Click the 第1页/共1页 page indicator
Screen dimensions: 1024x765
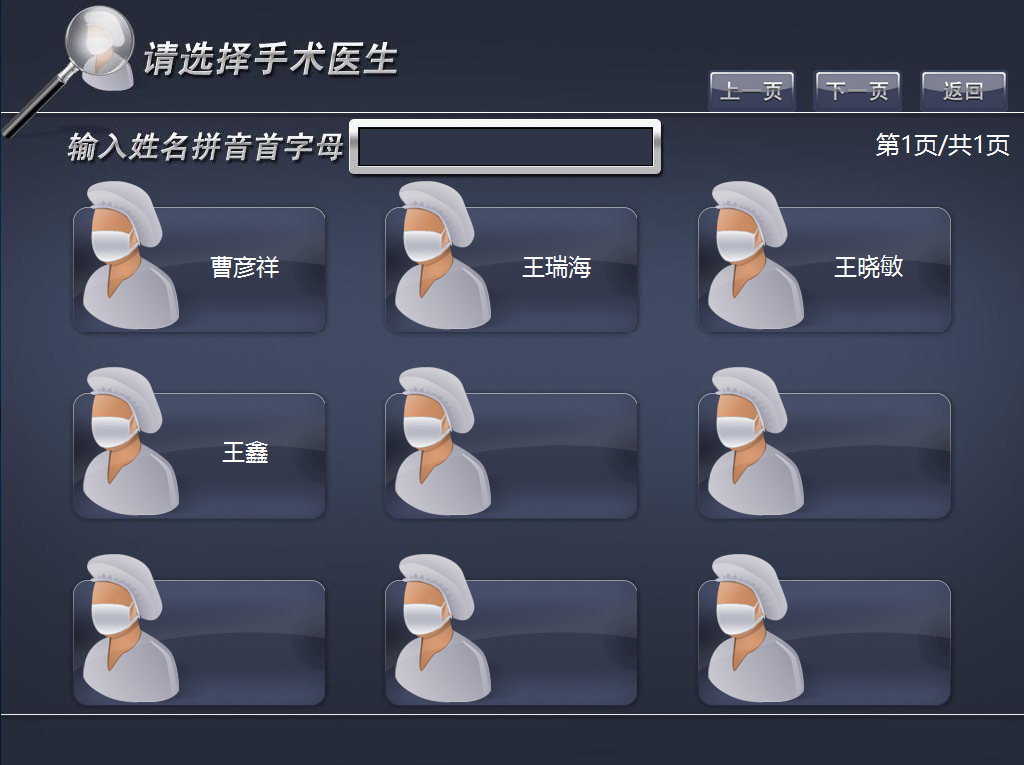[942, 145]
